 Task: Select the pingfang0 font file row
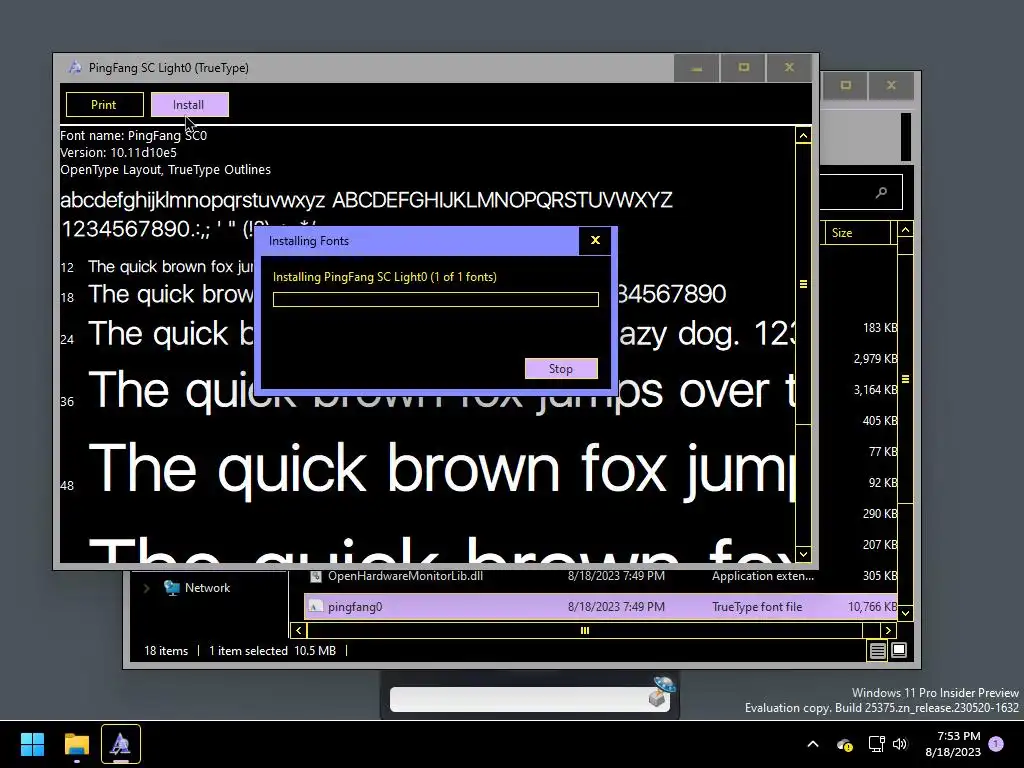(x=600, y=607)
